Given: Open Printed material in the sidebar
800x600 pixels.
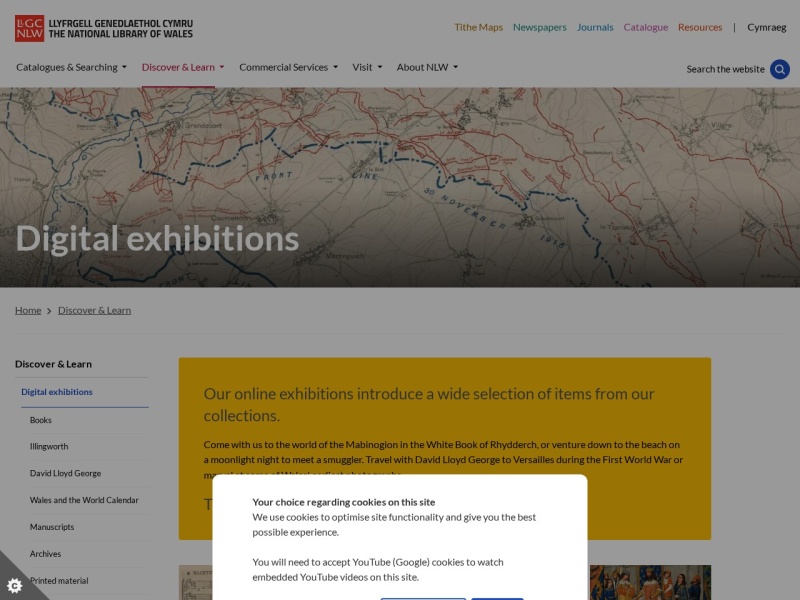Looking at the screenshot, I should (x=59, y=581).
